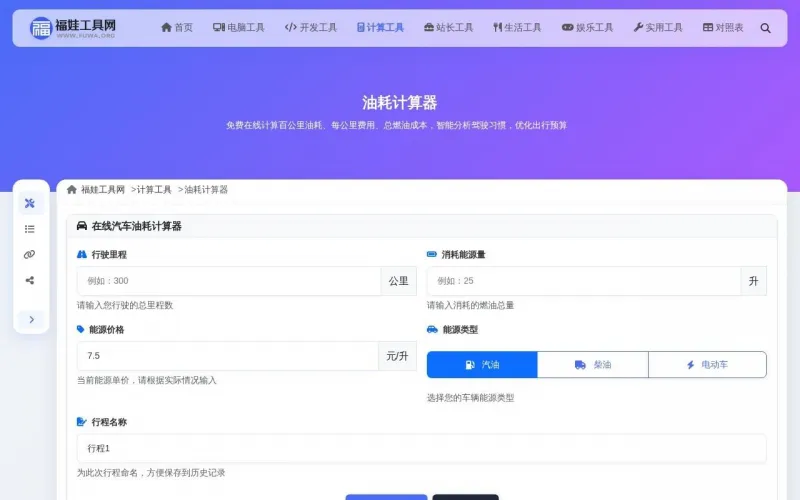Go to 福娃工具网 breadcrumb link
Image resolution: width=800 pixels, height=500 pixels.
(x=103, y=190)
